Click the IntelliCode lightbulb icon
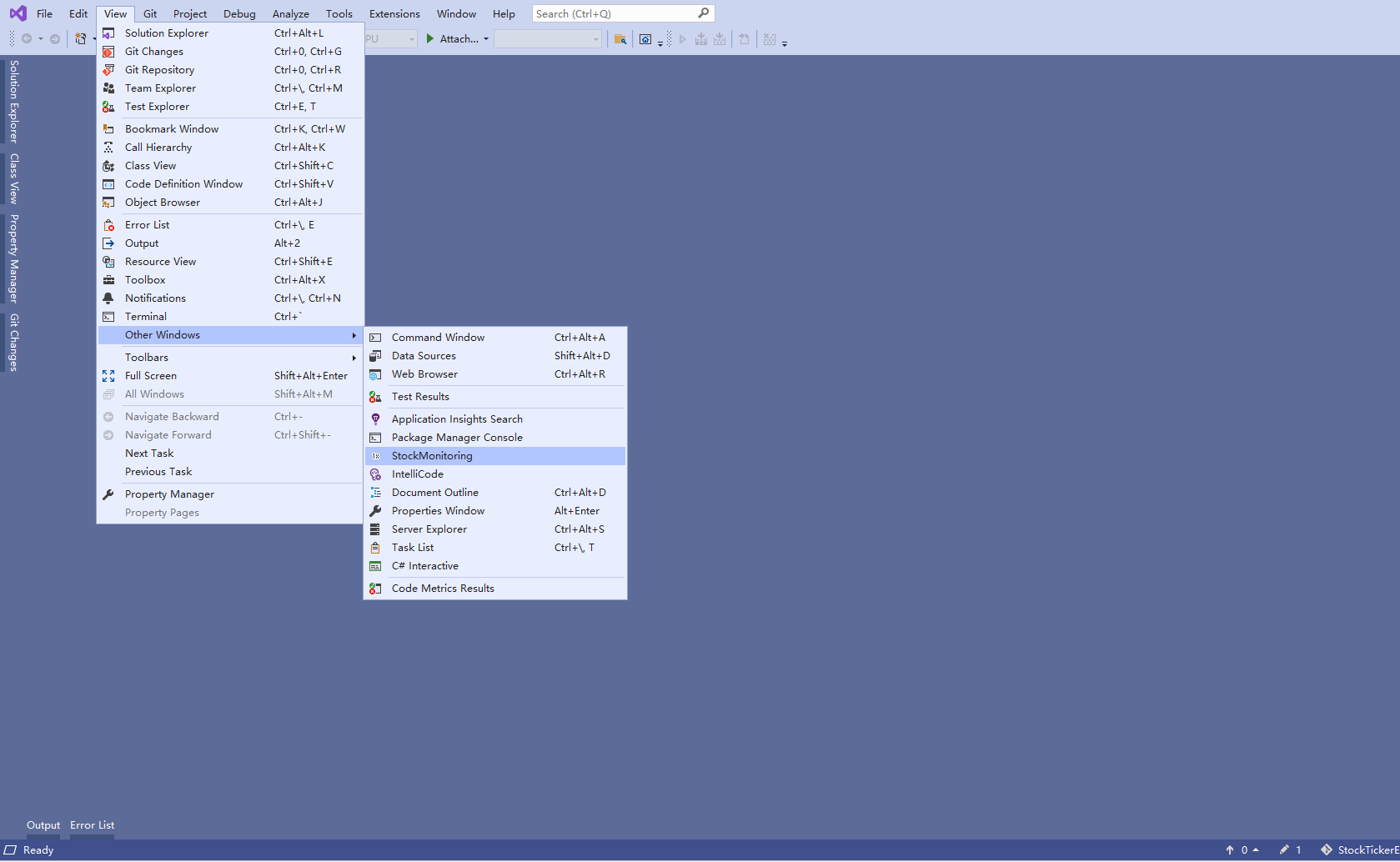This screenshot has height=862, width=1400. click(375, 474)
